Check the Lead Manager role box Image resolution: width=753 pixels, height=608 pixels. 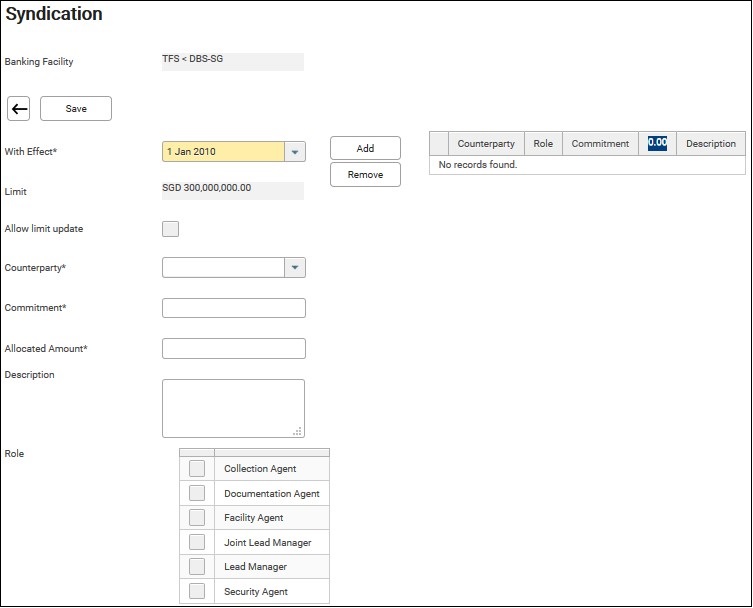(197, 567)
